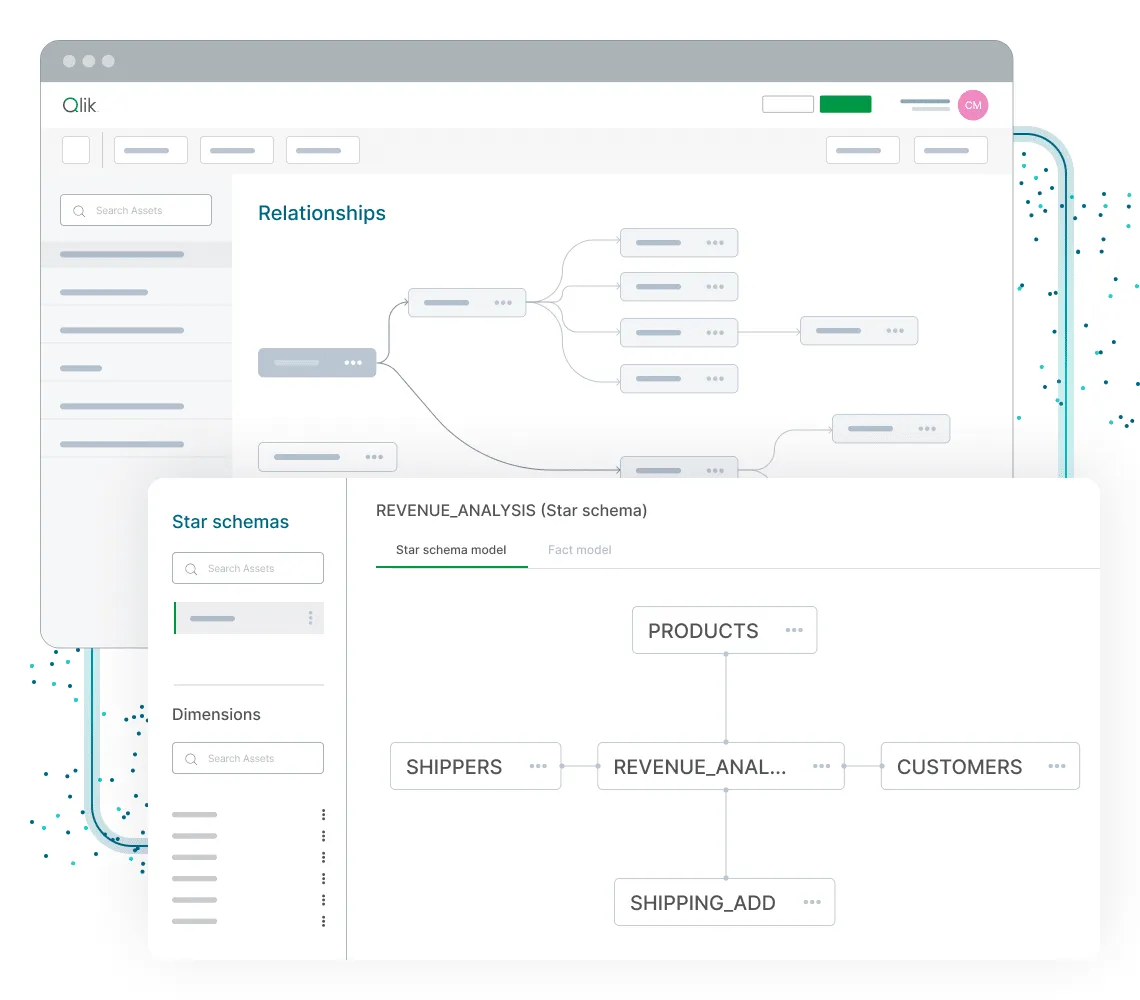Screen dimensions: 1140x1000
Task: Click magnifier icon in Dimensions search
Action: (x=191, y=759)
